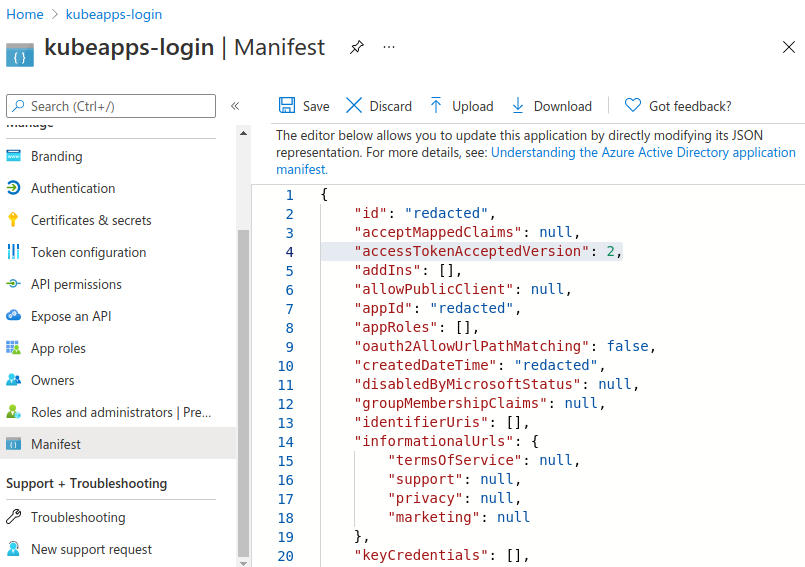805x567 pixels.
Task: Click the feedback heart icon
Action: pyautogui.click(x=632, y=105)
